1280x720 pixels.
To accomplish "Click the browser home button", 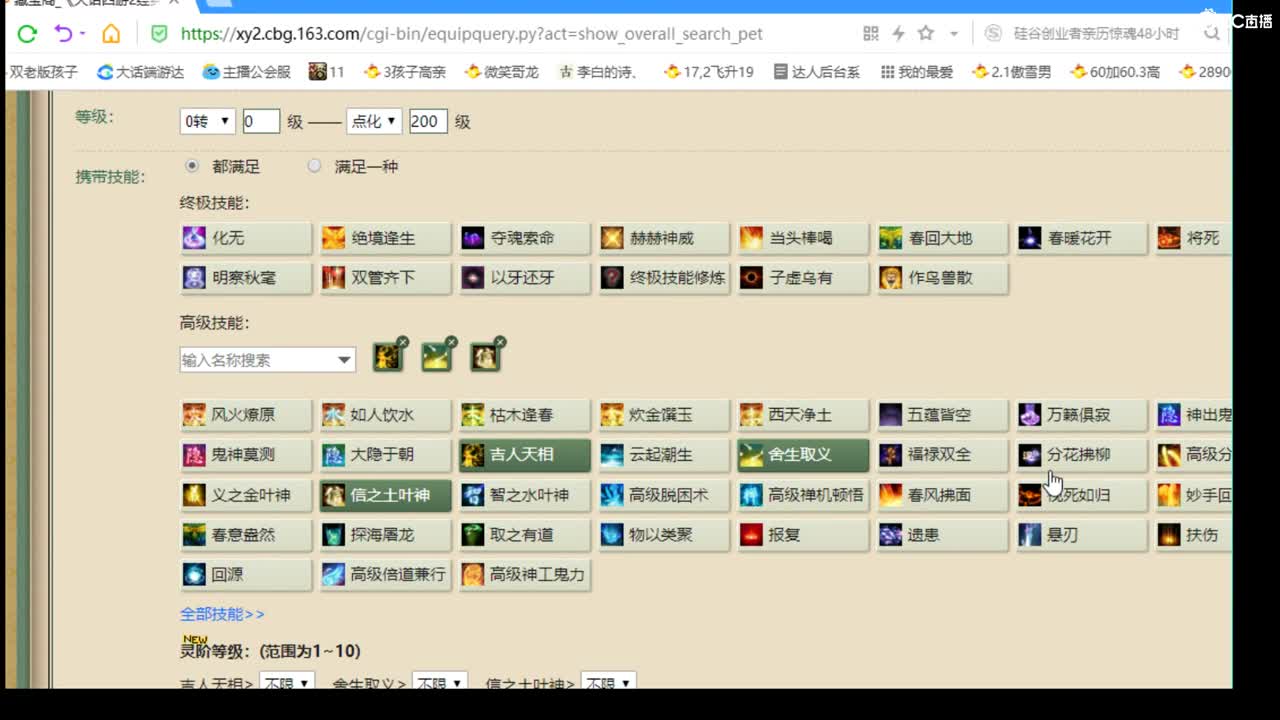I will (x=111, y=33).
